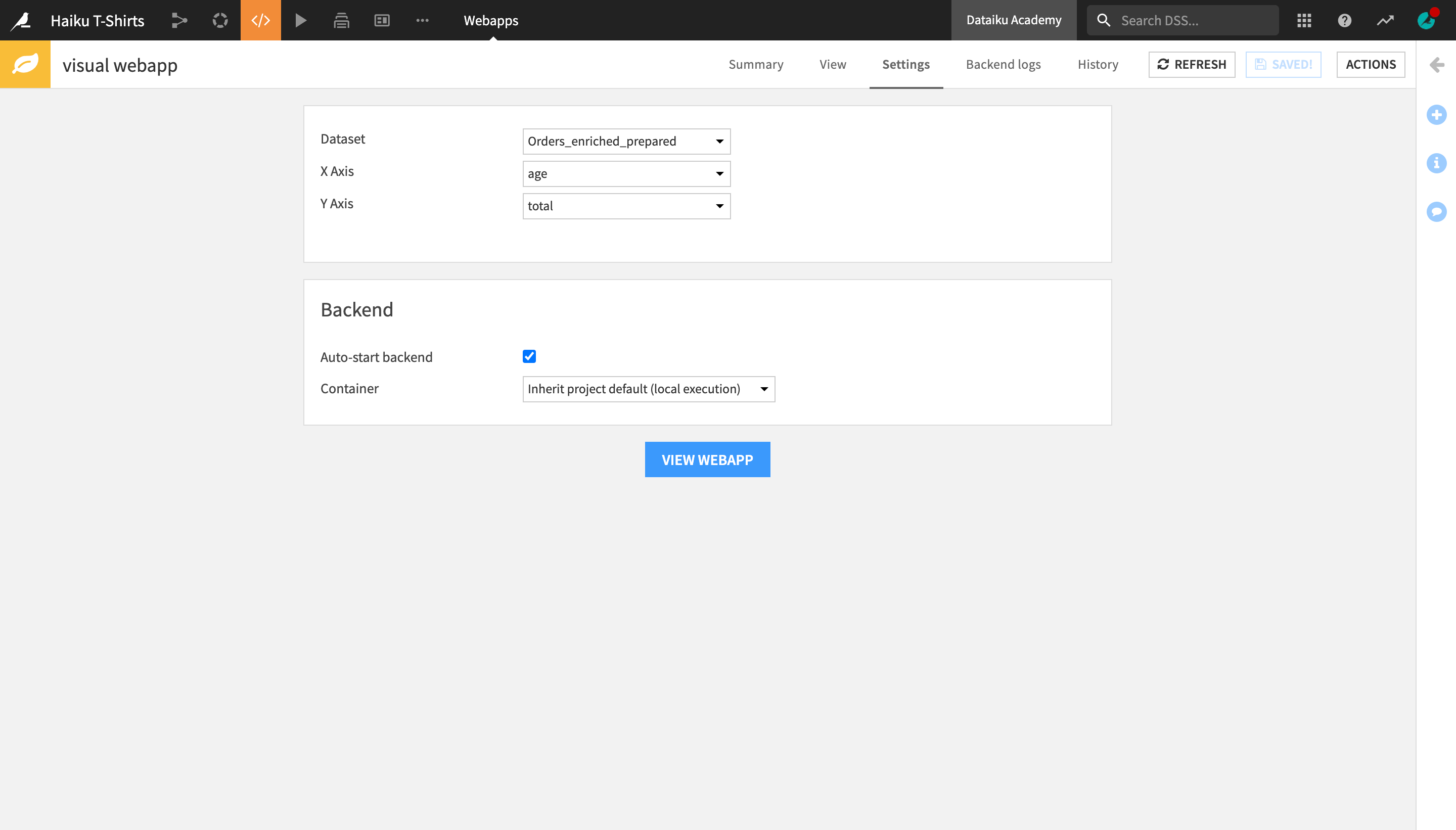Click the blue plus icon on right sidebar
This screenshot has width=1456, height=830.
click(x=1438, y=114)
